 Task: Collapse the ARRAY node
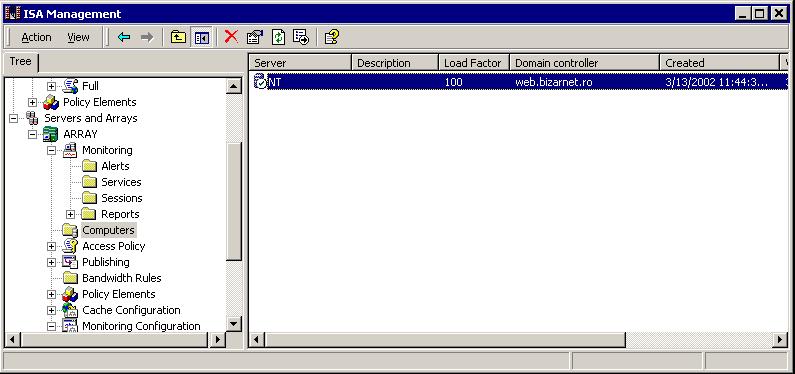(32, 134)
